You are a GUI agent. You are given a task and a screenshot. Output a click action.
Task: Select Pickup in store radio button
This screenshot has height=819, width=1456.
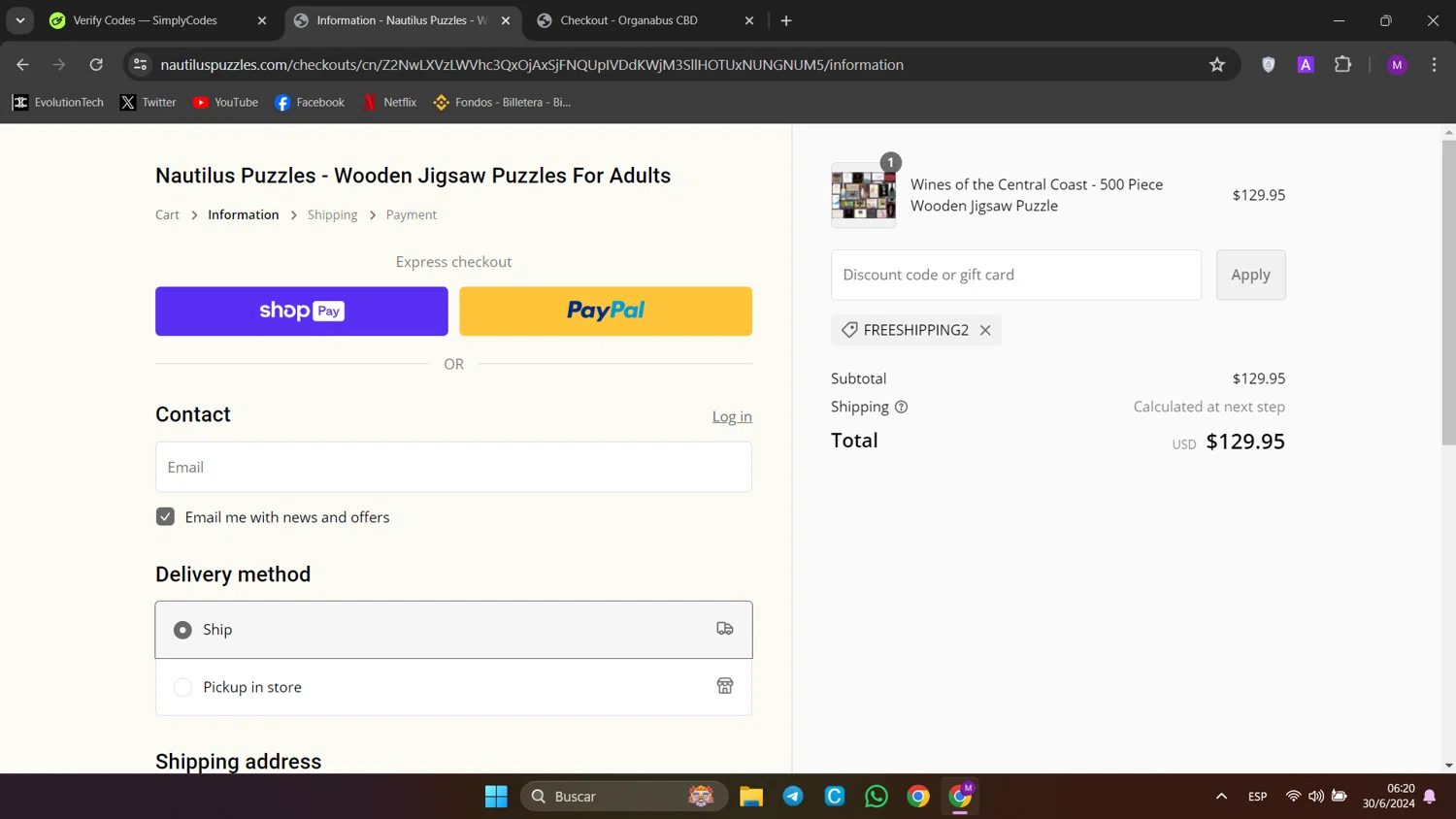point(182,687)
